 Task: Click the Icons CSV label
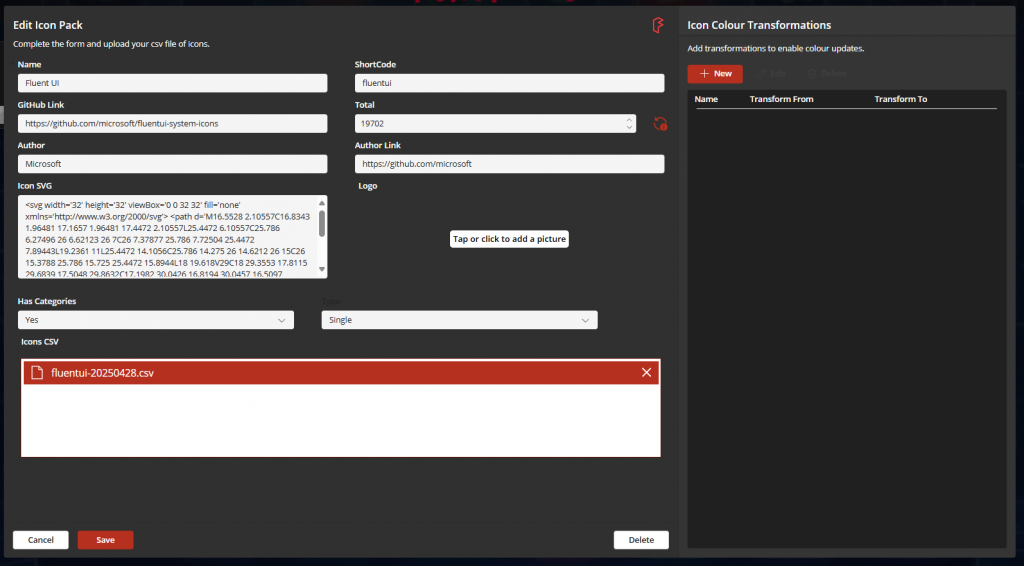pyautogui.click(x=40, y=341)
